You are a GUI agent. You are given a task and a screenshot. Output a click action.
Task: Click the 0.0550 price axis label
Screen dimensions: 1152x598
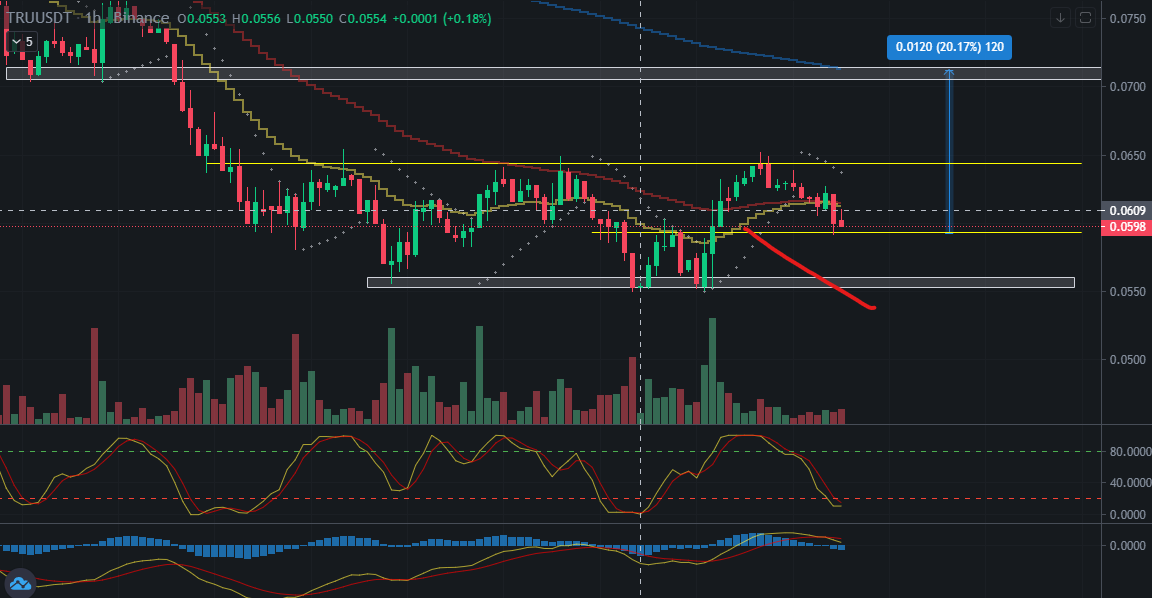[1127, 292]
